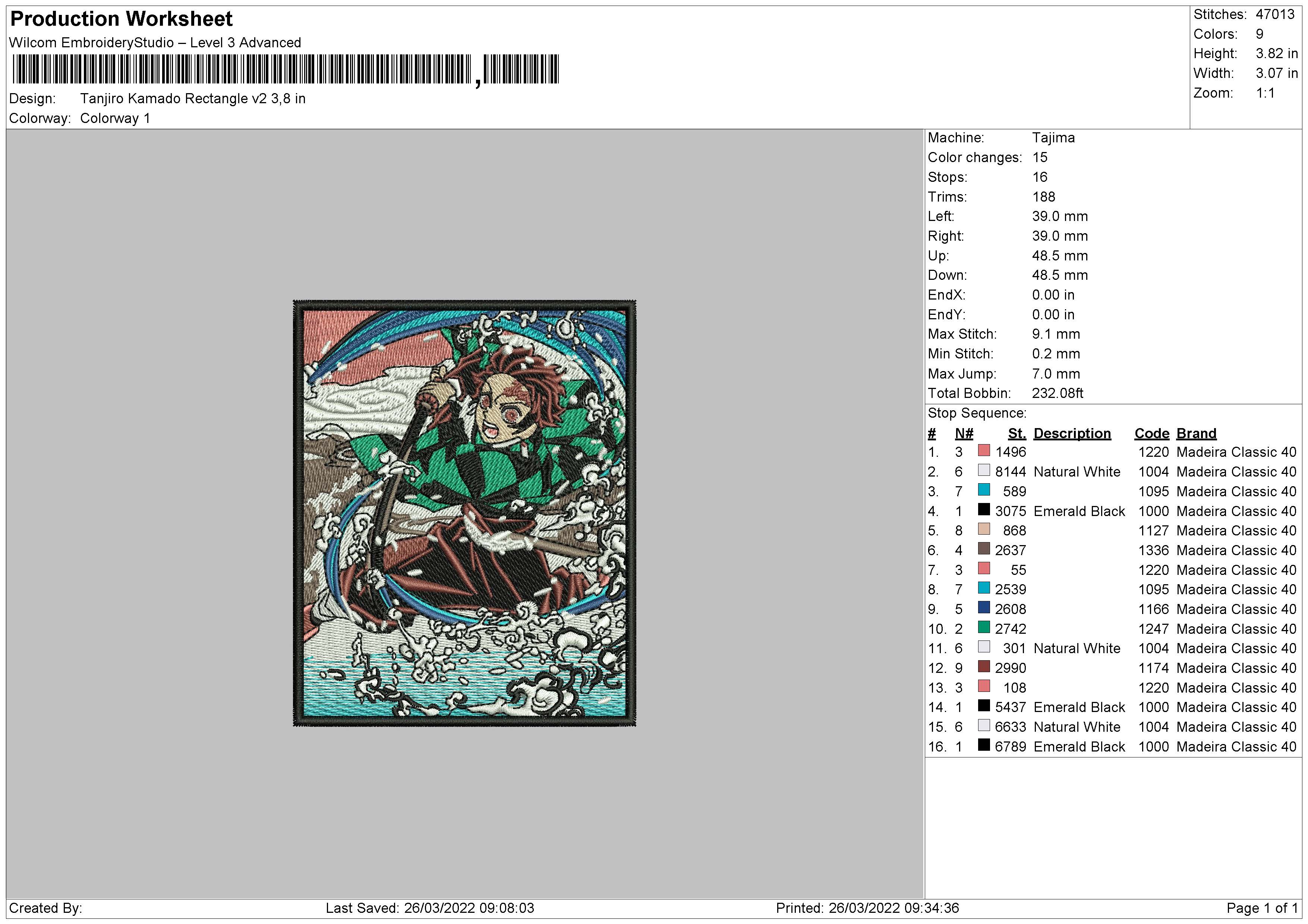Click the Up value "48.5 mm"
Screen dimensions: 1308x924
1060,256
